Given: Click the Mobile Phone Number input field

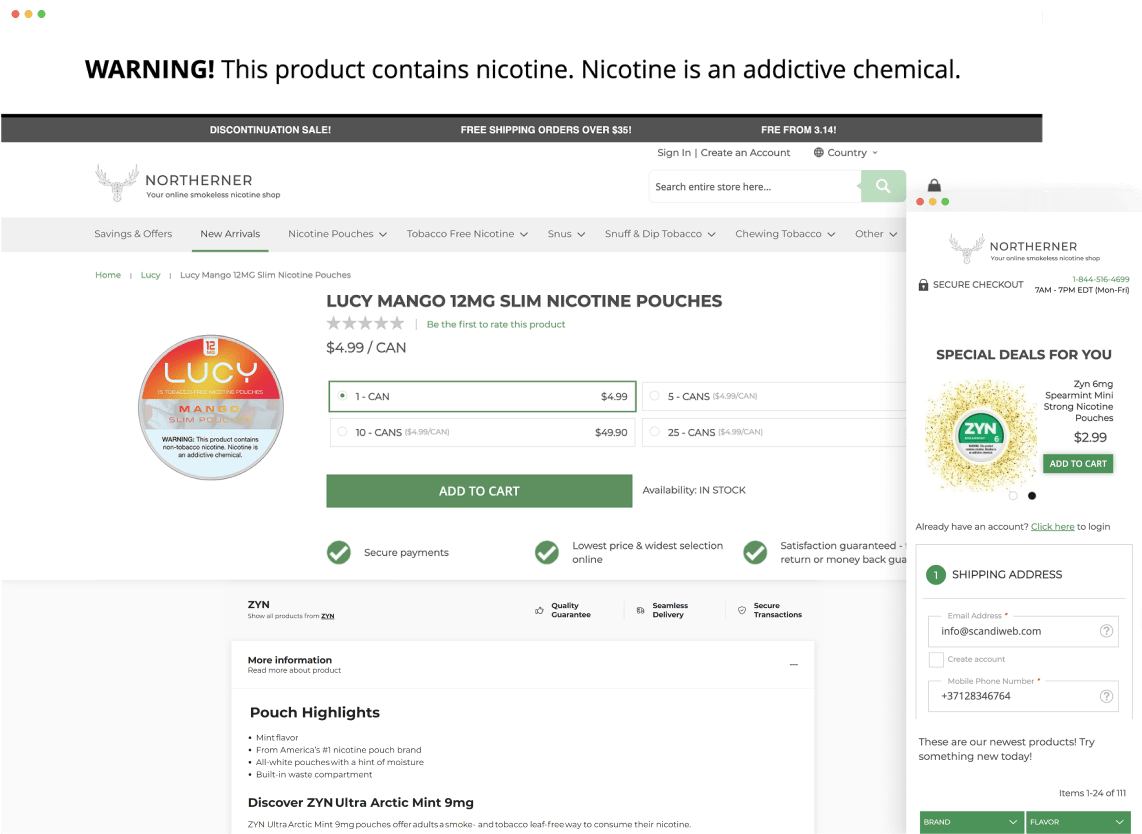Looking at the screenshot, I should (x=1024, y=696).
